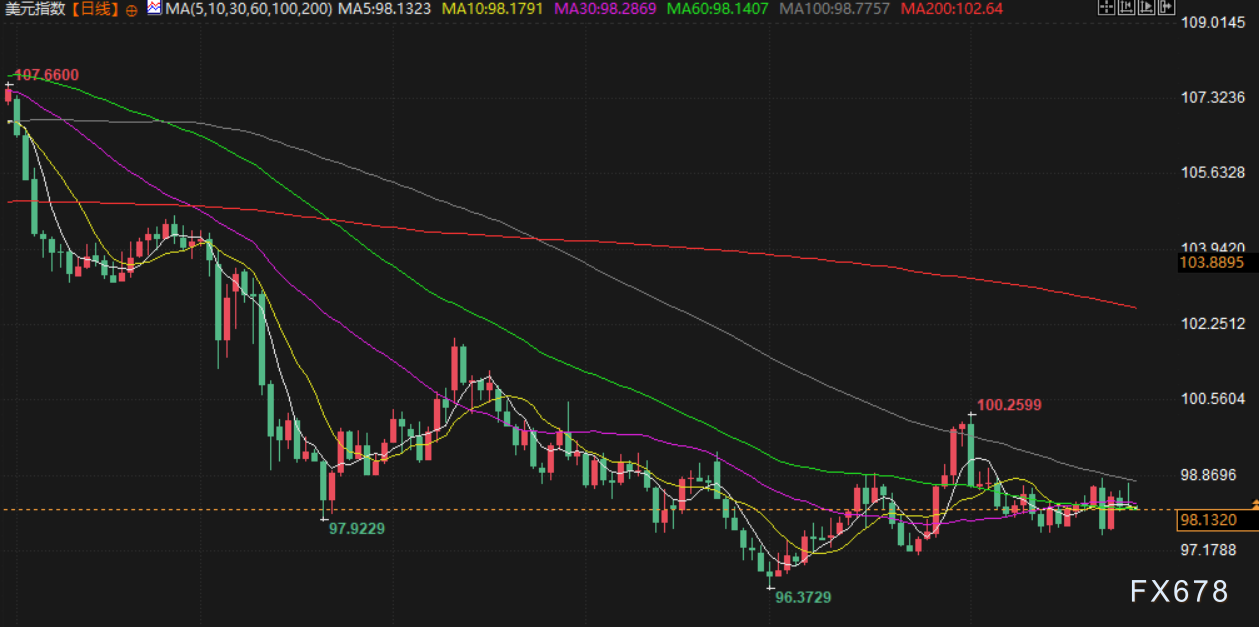The width and height of the screenshot is (1259, 627).
Task: Click the 103.8895 price axis label
Action: [x=1211, y=262]
